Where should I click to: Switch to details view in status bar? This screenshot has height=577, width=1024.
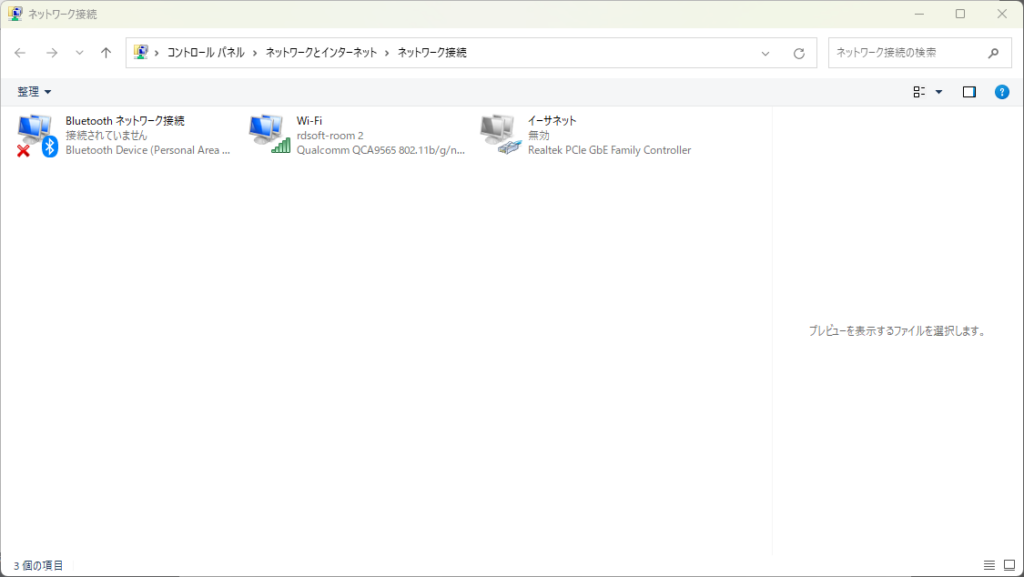(x=989, y=566)
